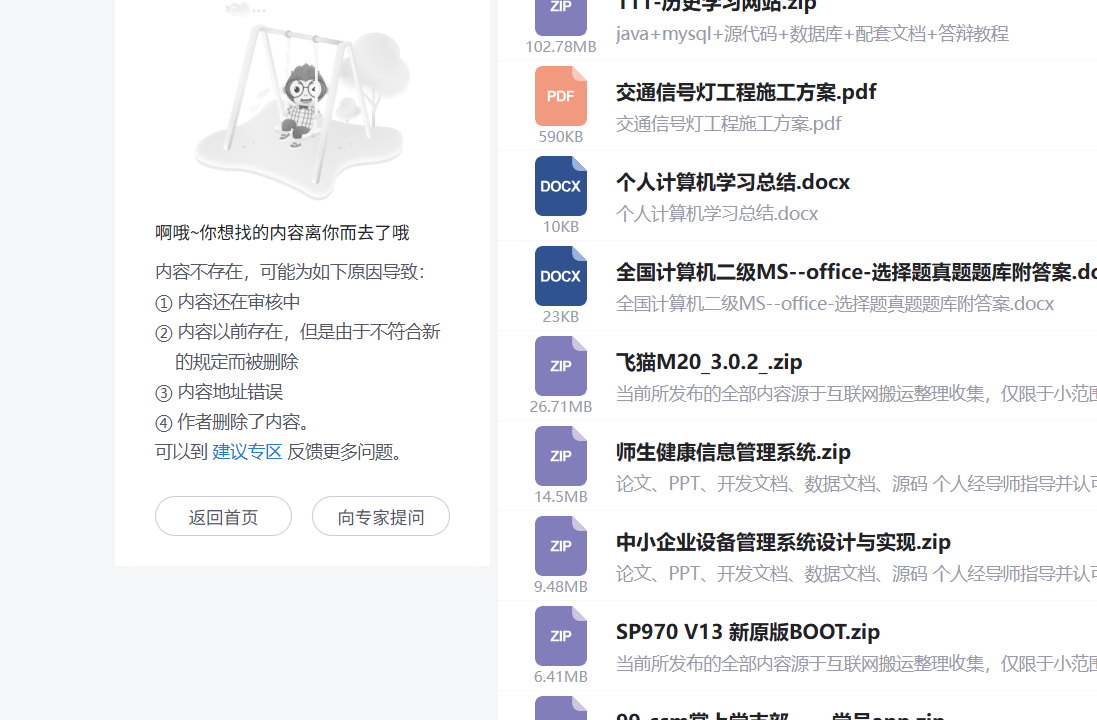Click file size label 26.71MB
1097x720 pixels.
(x=560, y=407)
